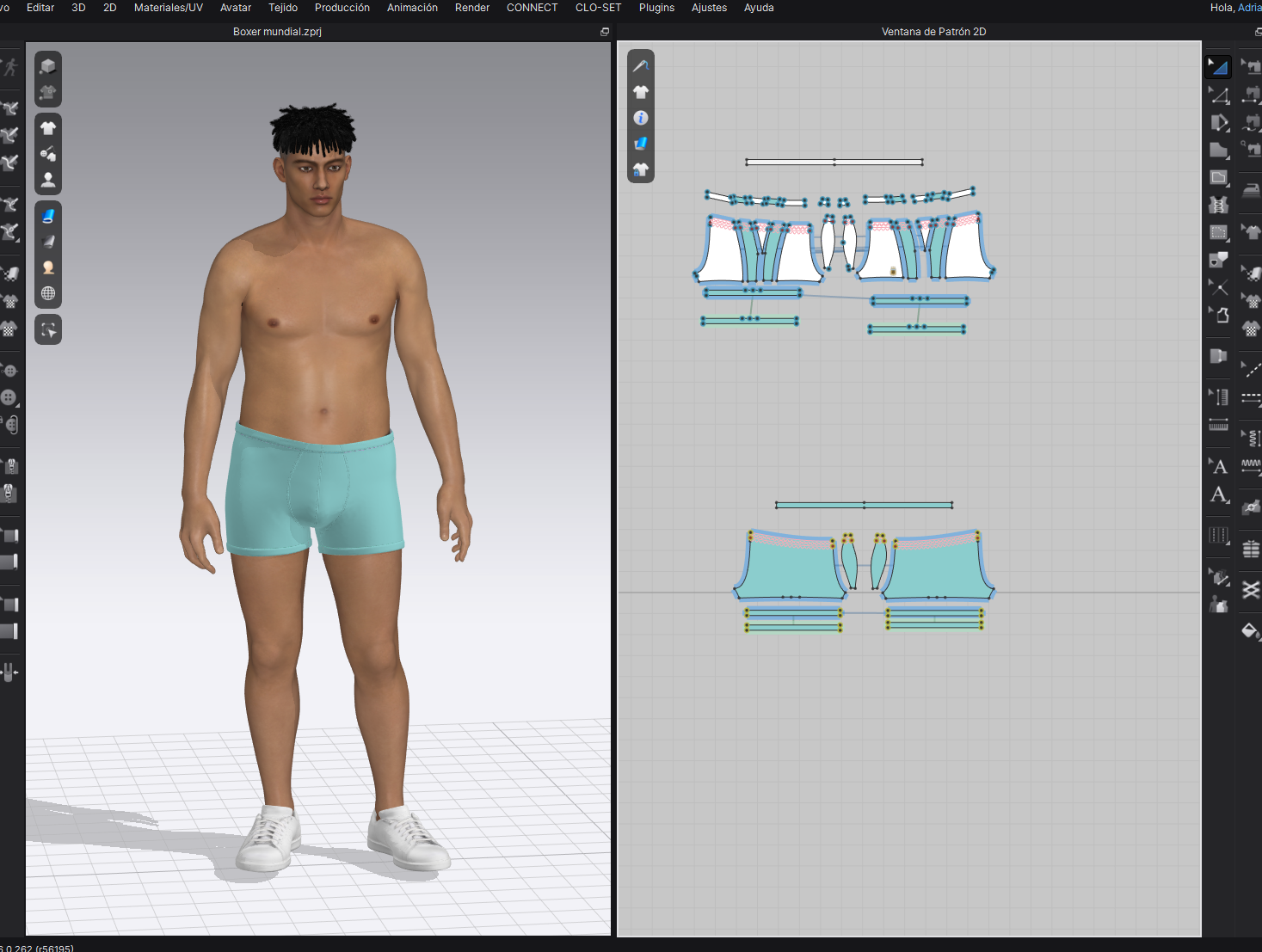This screenshot has height=952, width=1262.
Task: Click the puffer jacket quilting icon
Action: (x=1251, y=548)
